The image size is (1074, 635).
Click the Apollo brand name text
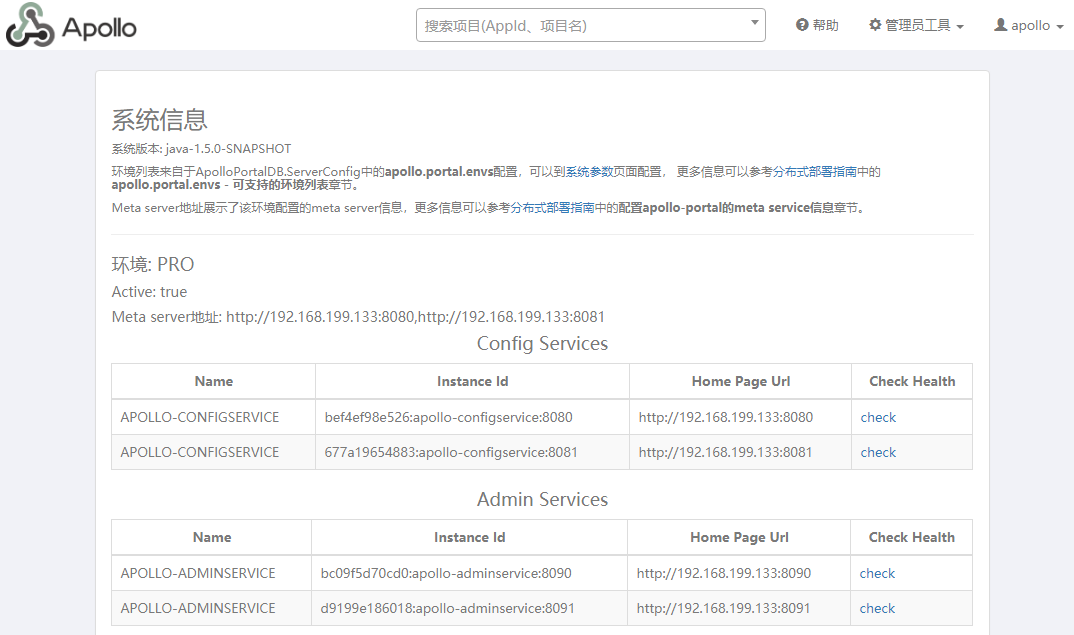(99, 27)
